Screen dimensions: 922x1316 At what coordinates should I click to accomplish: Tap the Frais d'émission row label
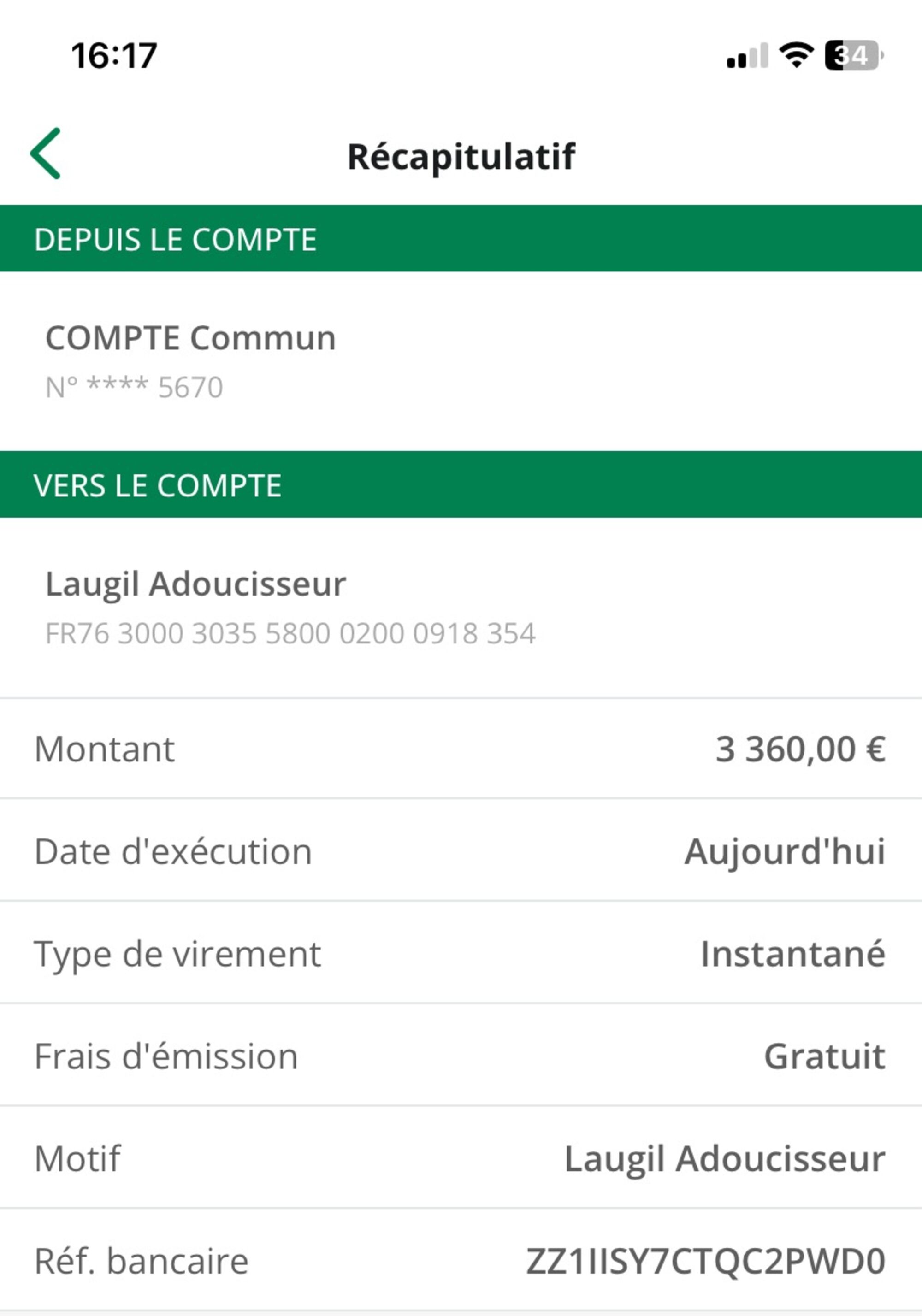coord(166,1056)
